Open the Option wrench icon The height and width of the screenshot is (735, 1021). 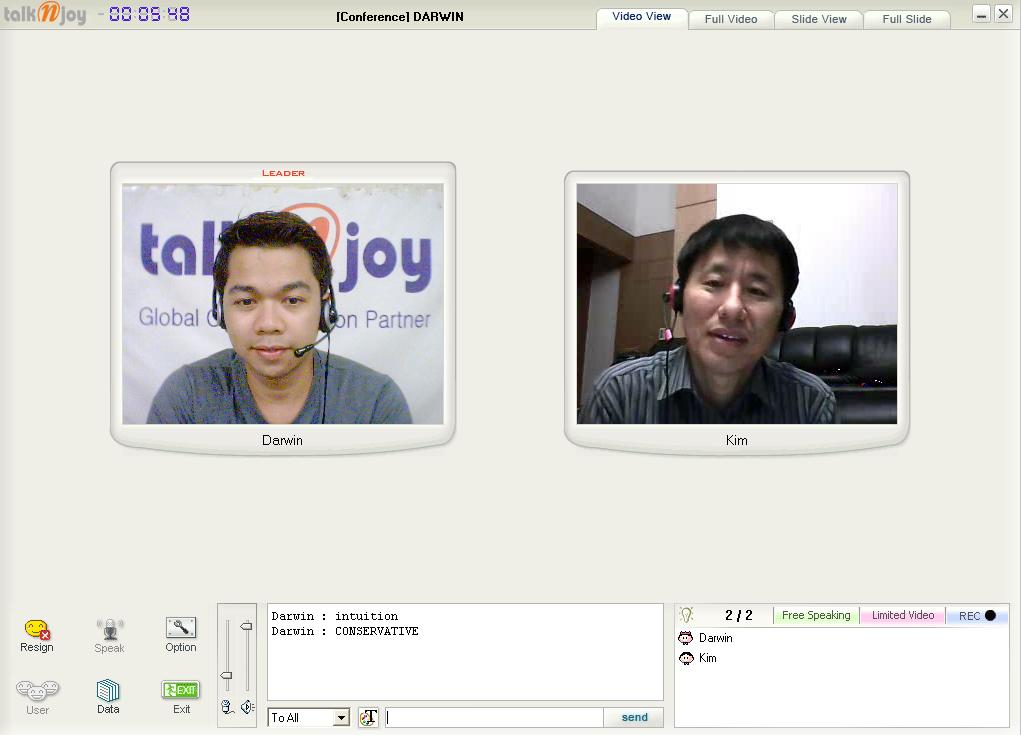[180, 628]
